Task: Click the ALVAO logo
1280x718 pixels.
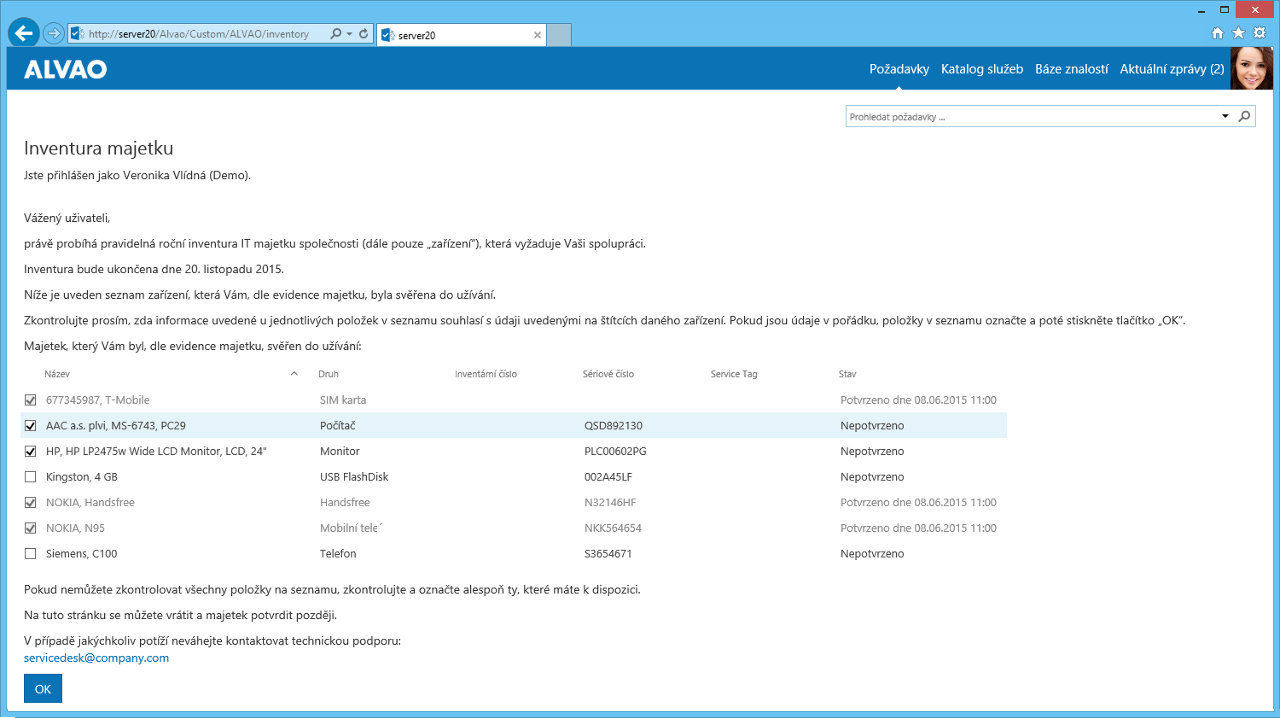Action: 65,70
